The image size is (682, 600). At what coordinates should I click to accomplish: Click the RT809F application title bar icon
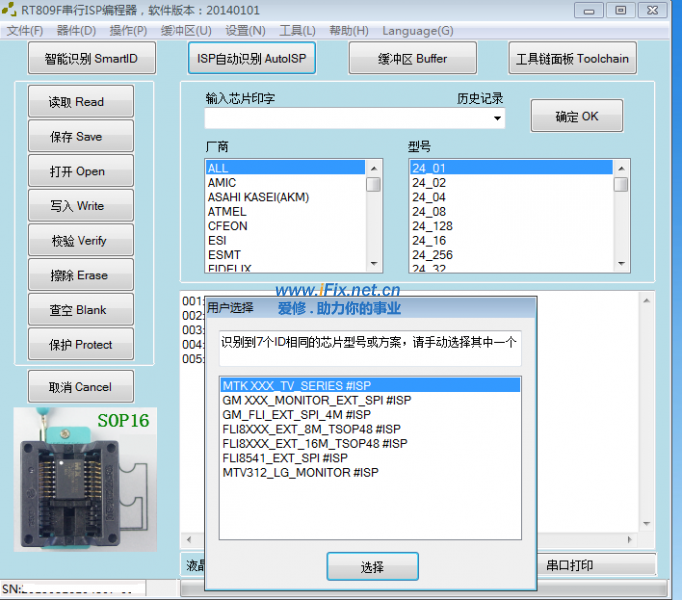click(9, 9)
